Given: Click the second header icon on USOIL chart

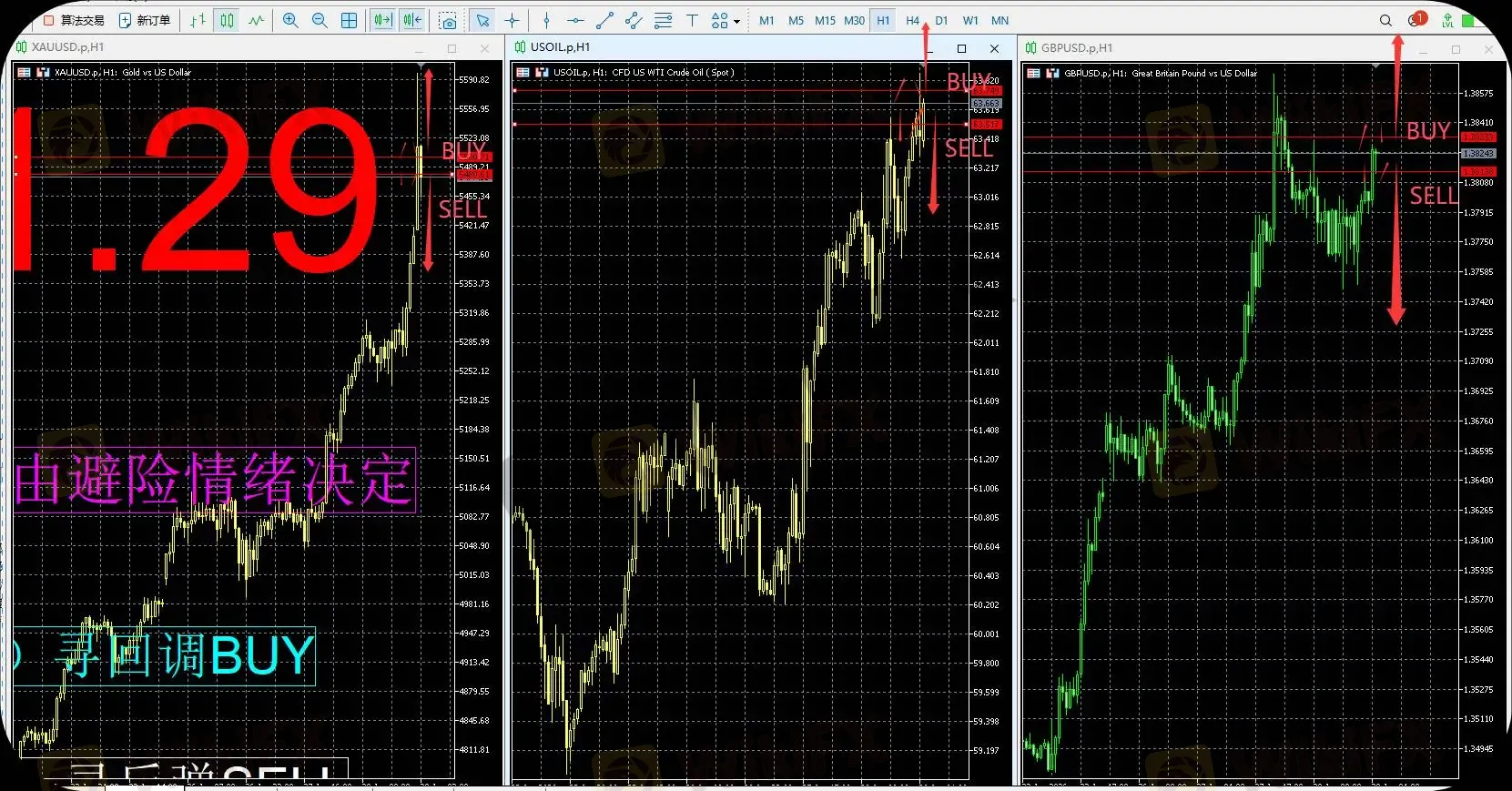Looking at the screenshot, I should (542, 72).
